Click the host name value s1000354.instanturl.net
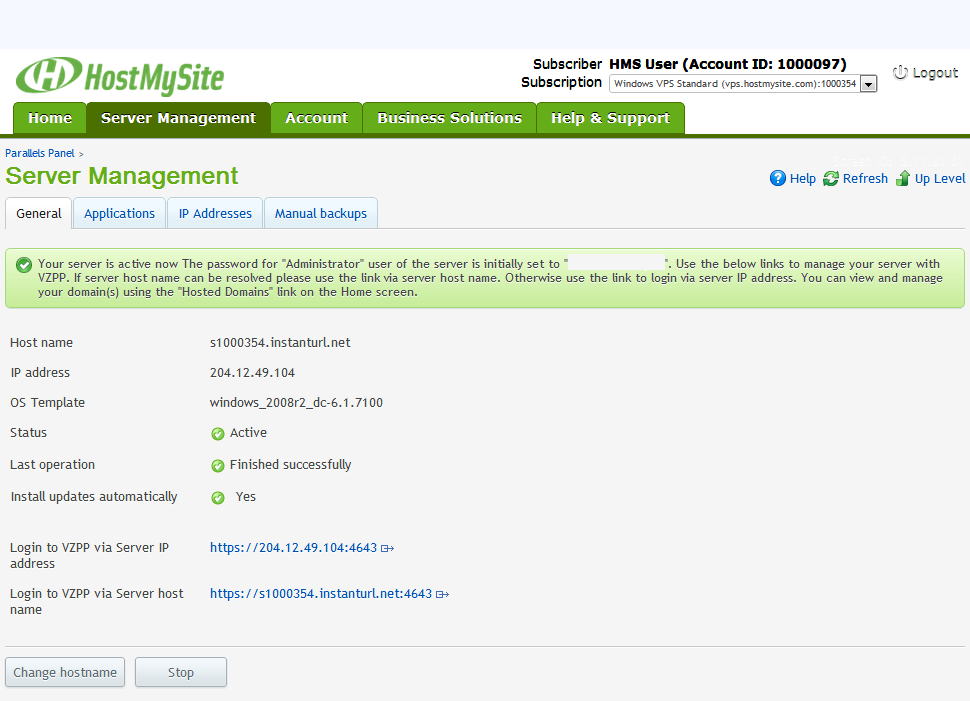The image size is (970, 701). (x=280, y=342)
